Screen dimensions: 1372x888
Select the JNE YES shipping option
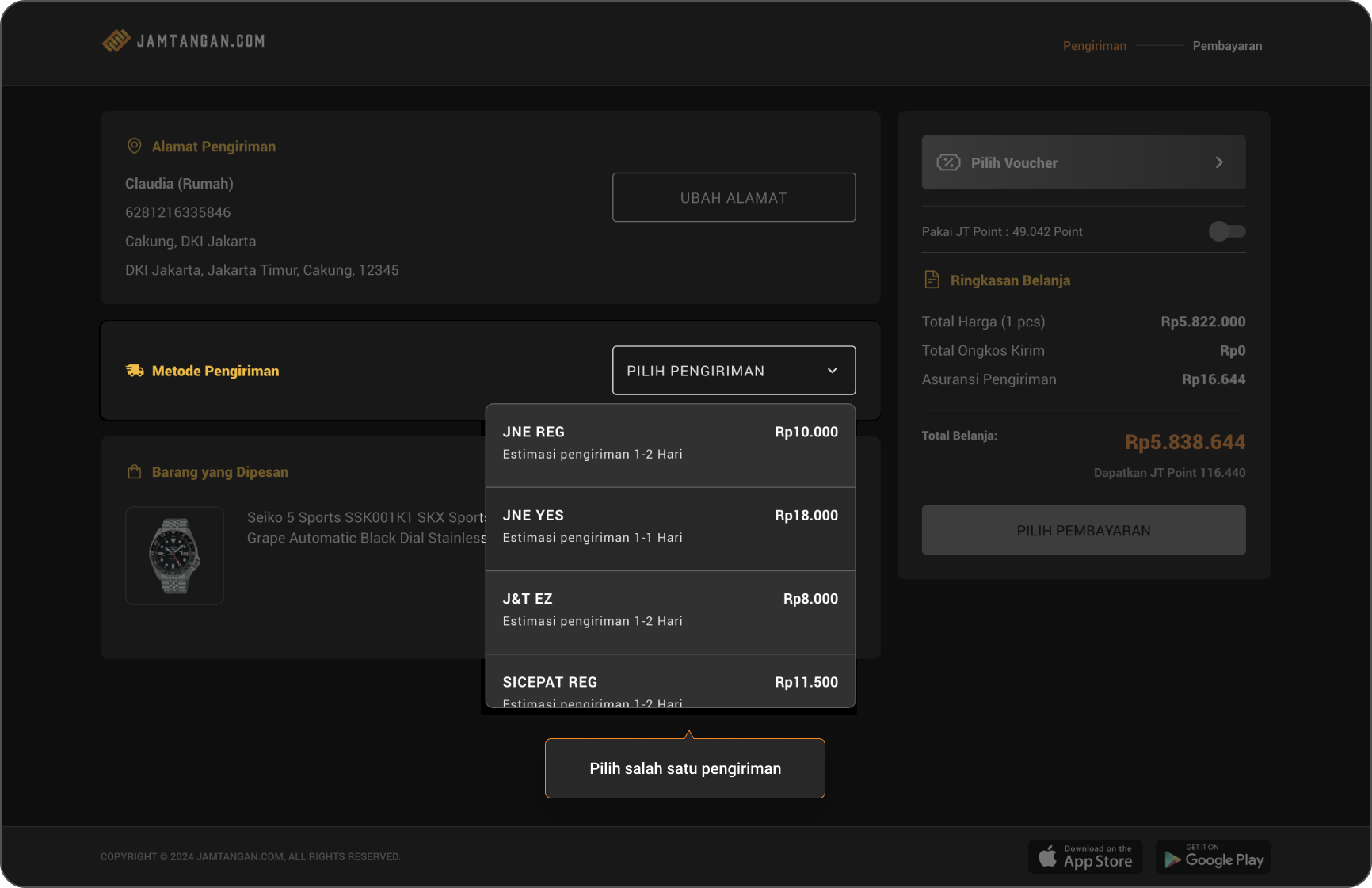tap(670, 528)
